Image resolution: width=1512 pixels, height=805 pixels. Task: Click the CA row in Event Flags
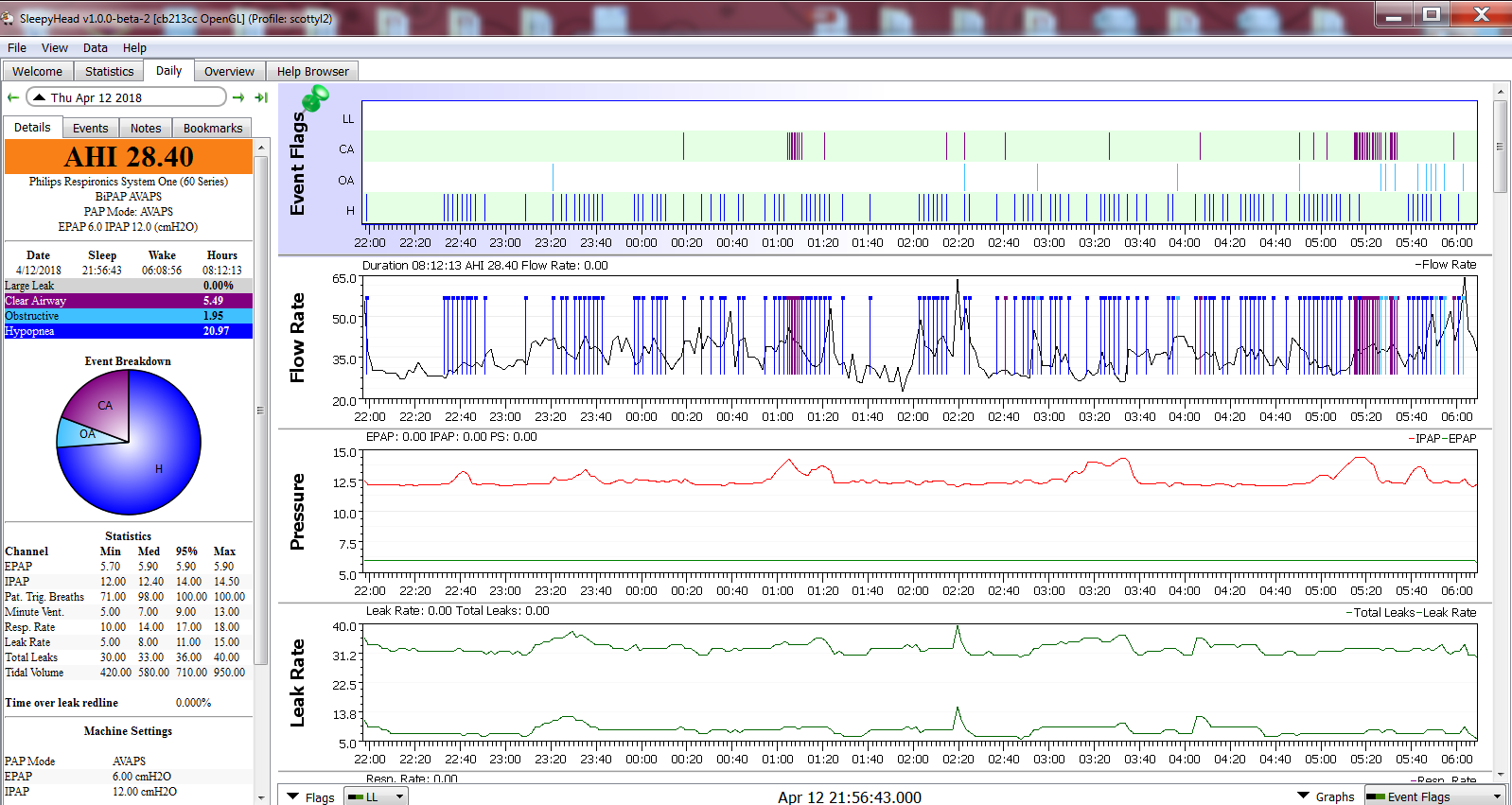click(919, 147)
